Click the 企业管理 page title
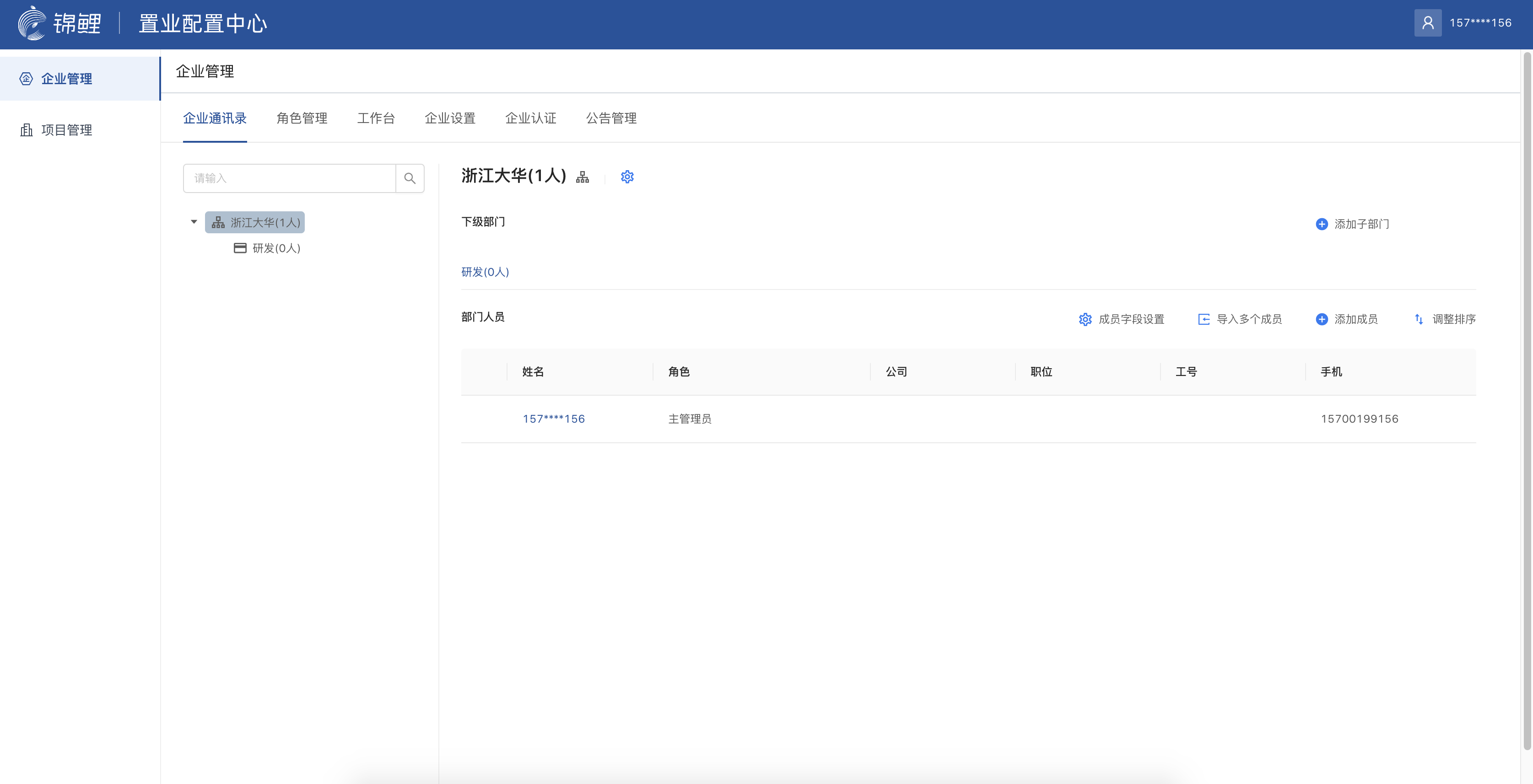Viewport: 1533px width, 784px height. pyautogui.click(x=205, y=71)
